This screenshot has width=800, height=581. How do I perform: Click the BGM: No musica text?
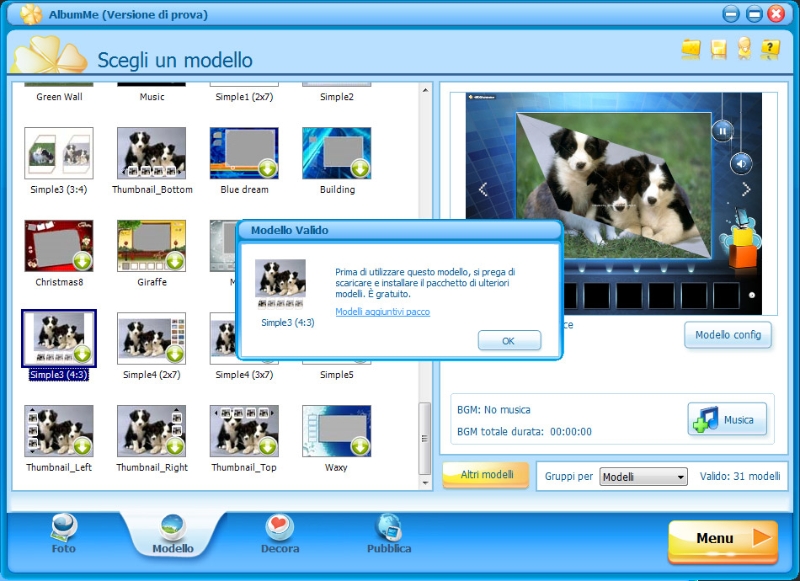click(493, 410)
